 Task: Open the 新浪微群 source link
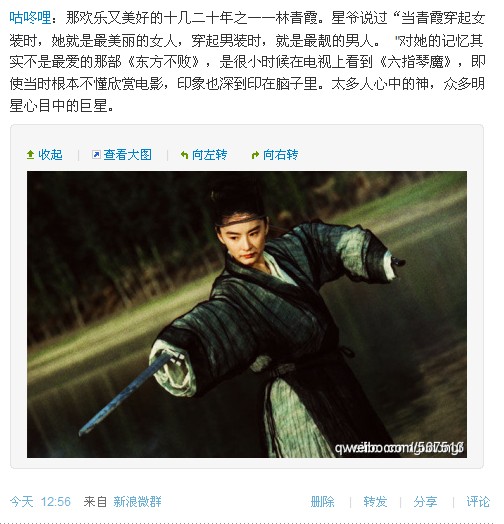(x=137, y=502)
